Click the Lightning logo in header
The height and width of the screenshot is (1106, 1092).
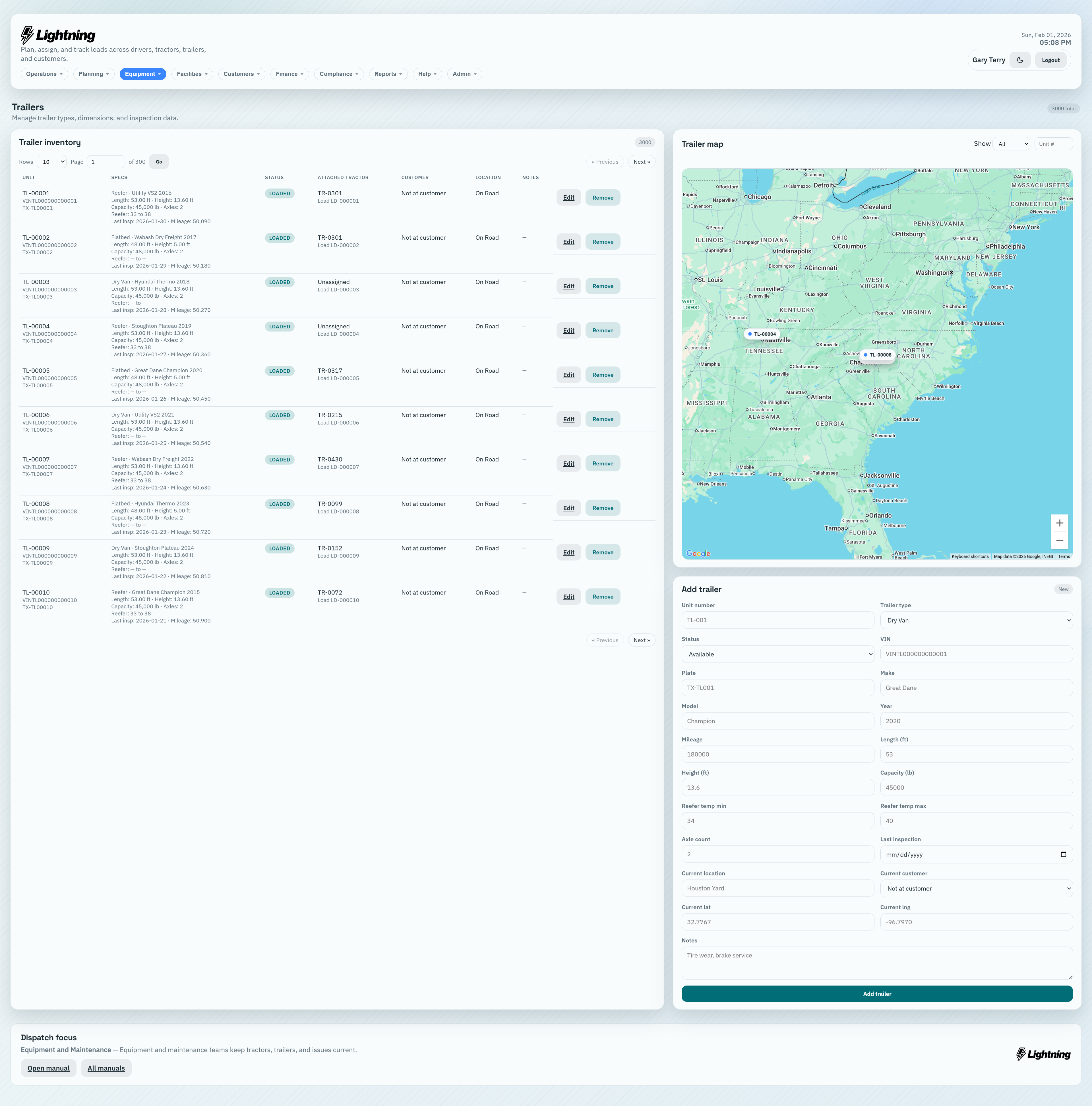[58, 36]
